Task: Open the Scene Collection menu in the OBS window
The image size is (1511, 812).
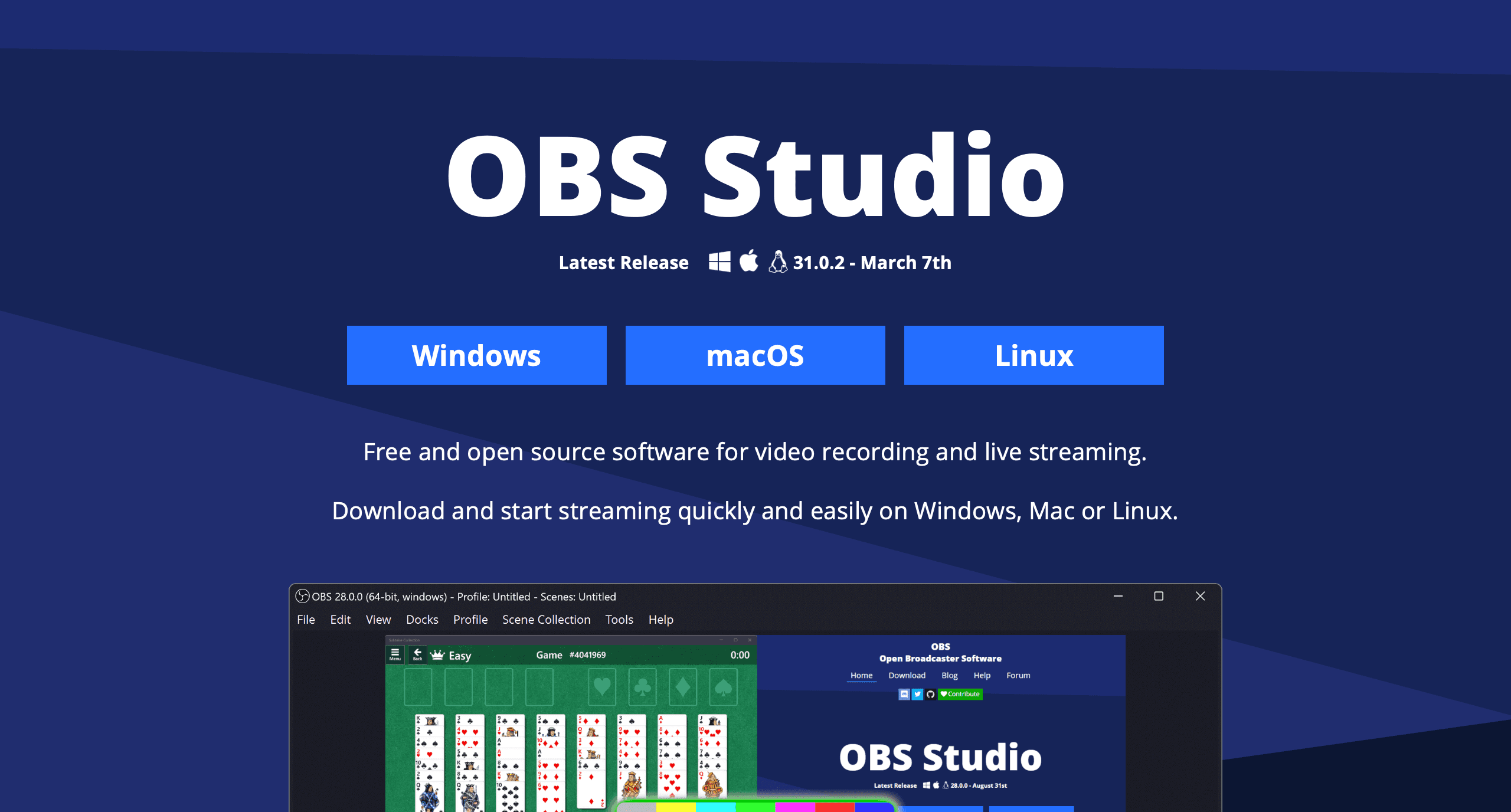Action: click(546, 620)
